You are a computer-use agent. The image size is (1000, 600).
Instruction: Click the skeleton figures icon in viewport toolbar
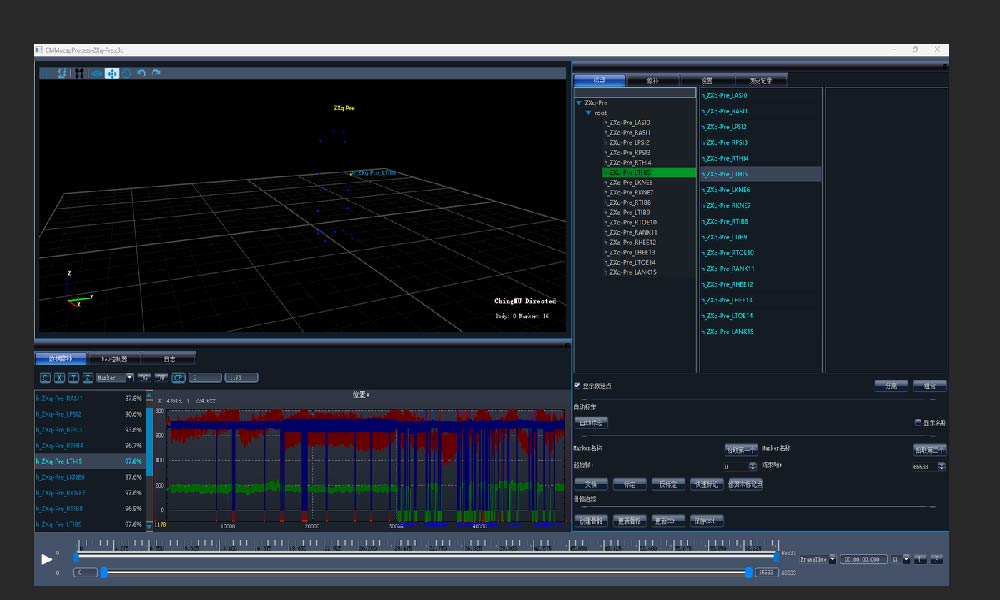[x=78, y=73]
